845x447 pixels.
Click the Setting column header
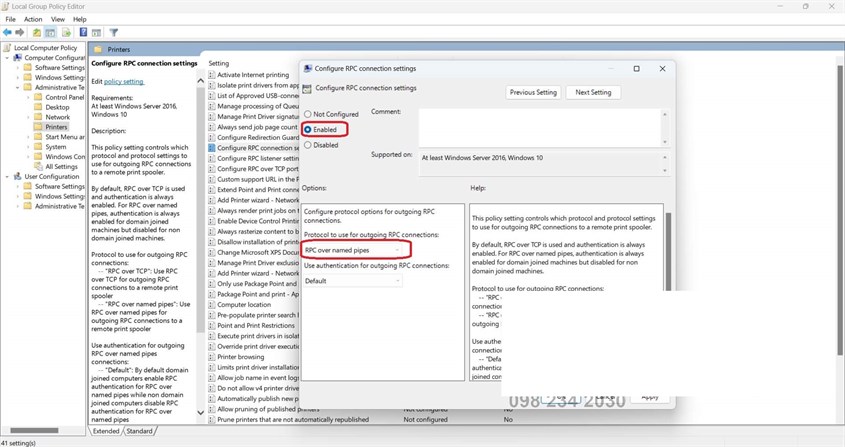coord(218,63)
